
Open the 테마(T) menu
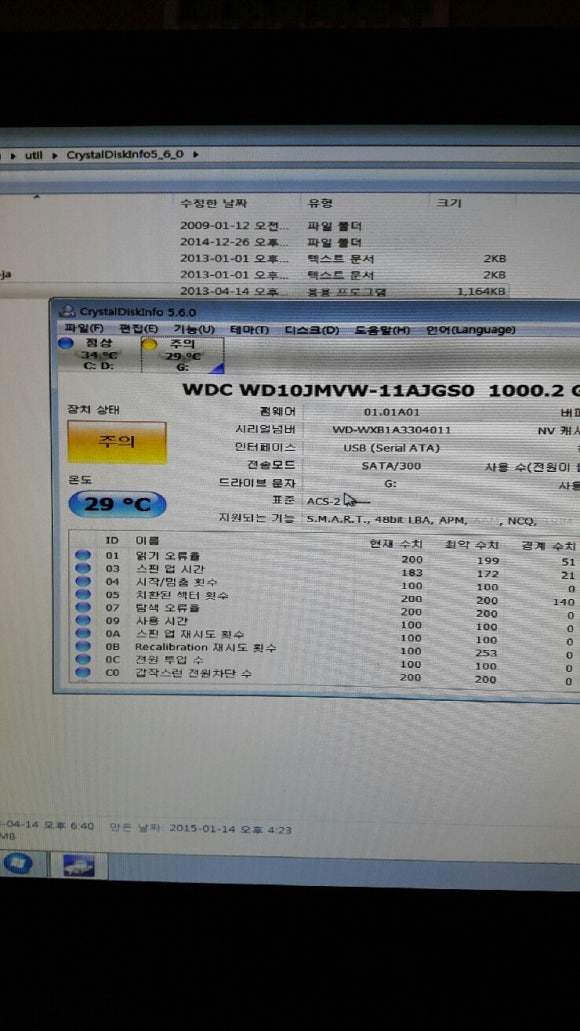(249, 329)
